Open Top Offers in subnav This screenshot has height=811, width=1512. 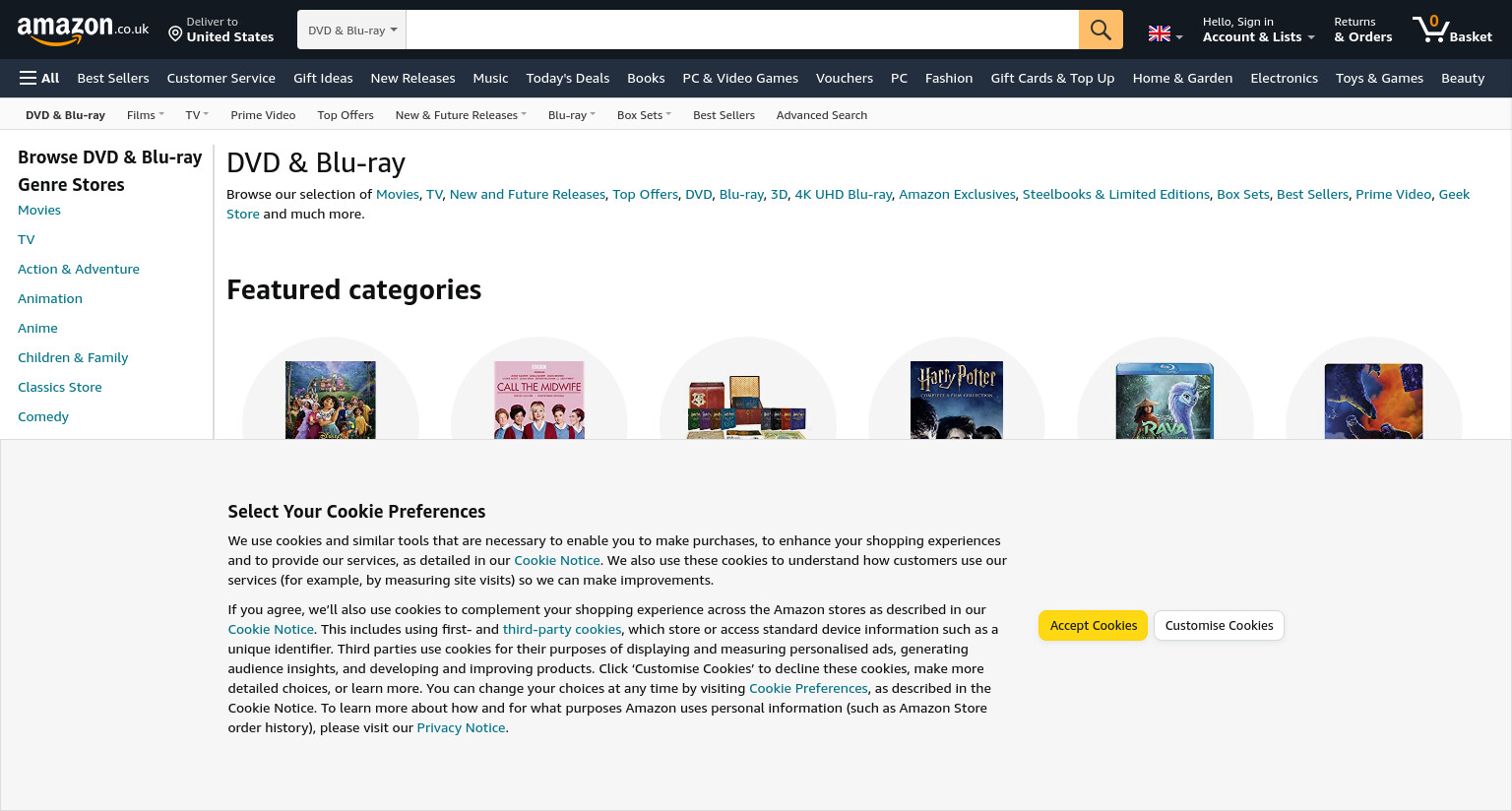click(346, 115)
